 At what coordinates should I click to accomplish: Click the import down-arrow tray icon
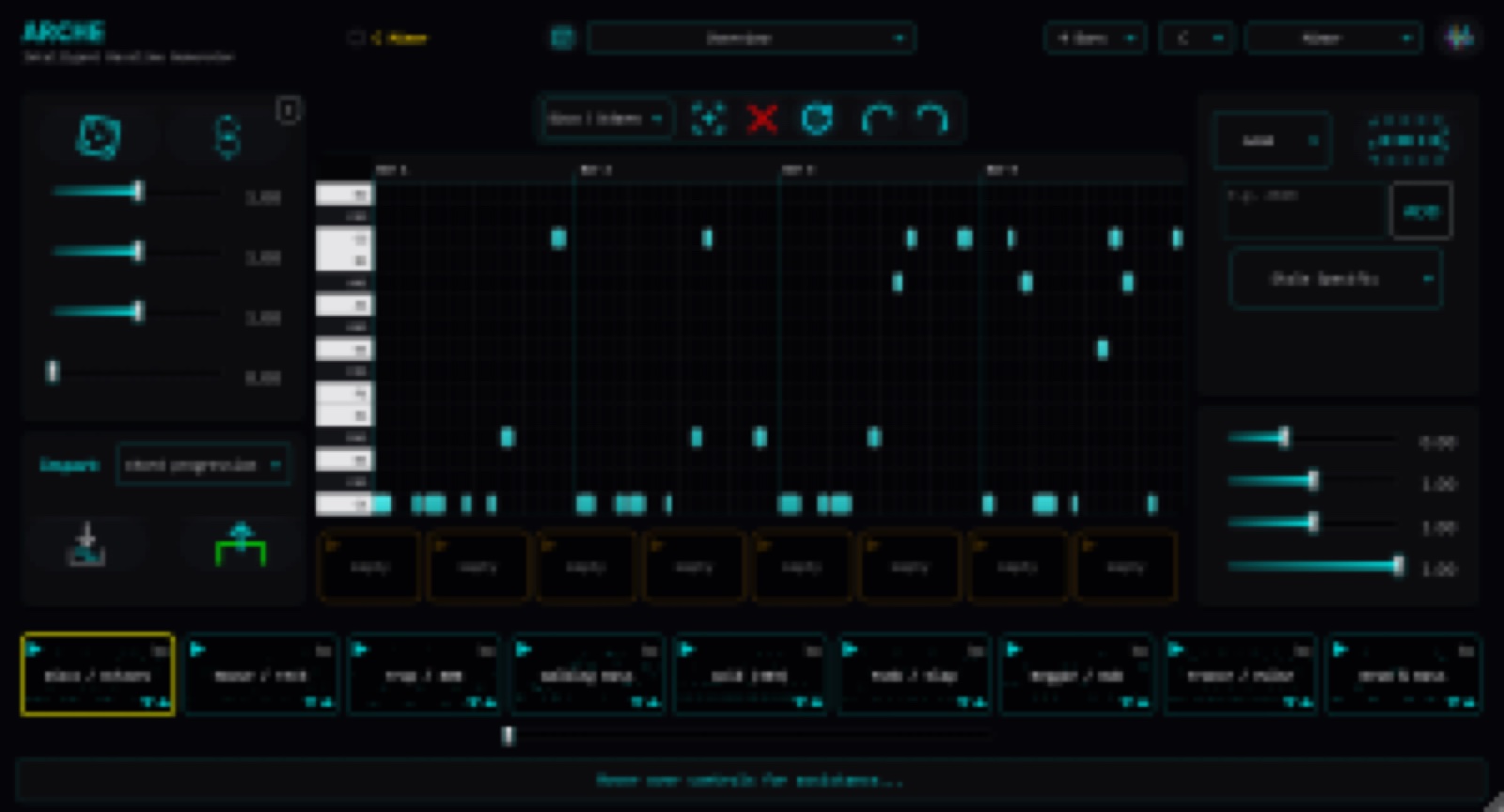click(x=86, y=544)
